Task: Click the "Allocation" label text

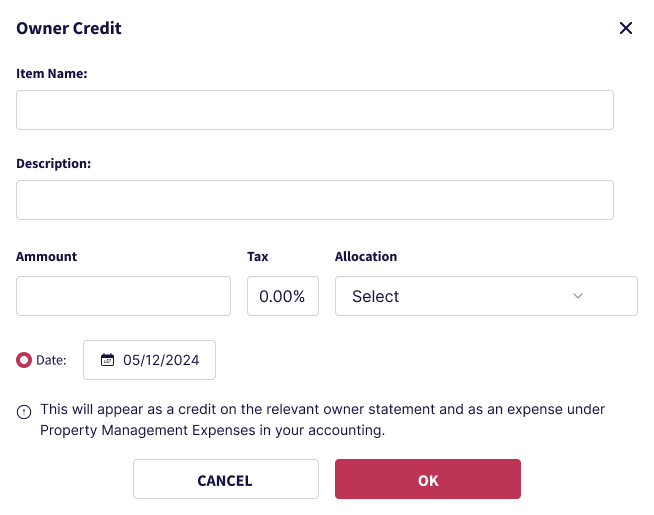Action: (366, 256)
